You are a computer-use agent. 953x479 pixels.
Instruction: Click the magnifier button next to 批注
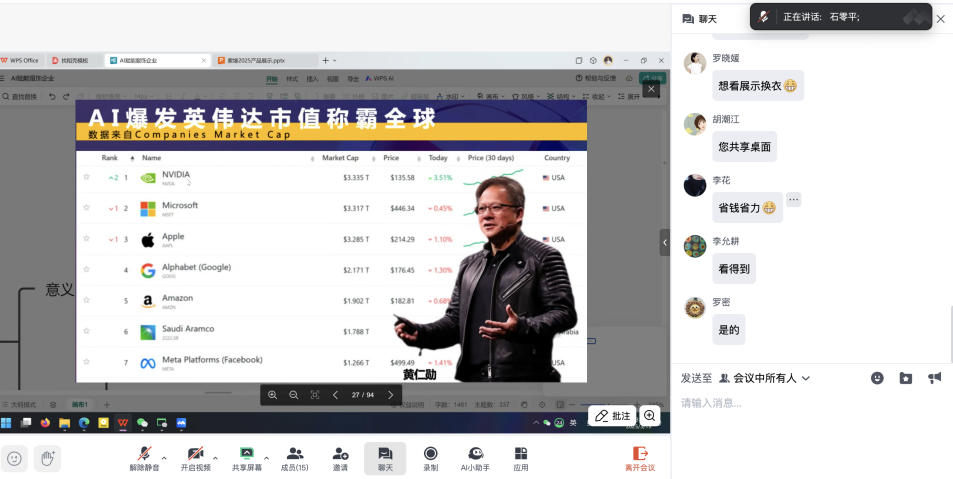coord(650,416)
